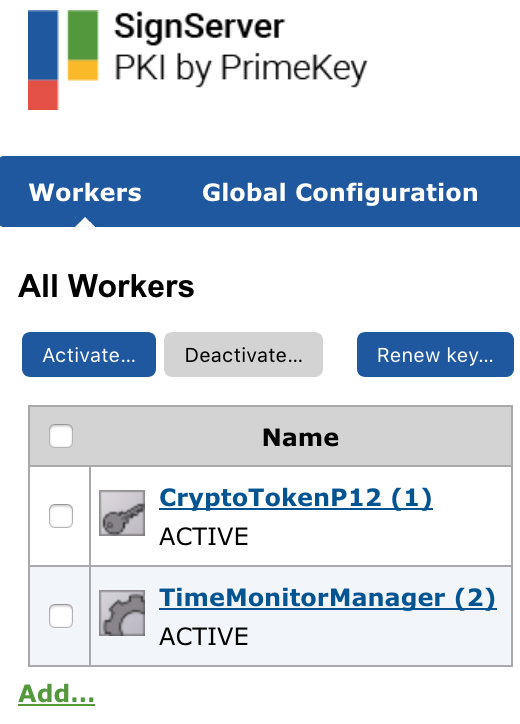Check the CryptoTokenP12 row checkbox
Viewport: 520px width, 724px height.
(61, 516)
